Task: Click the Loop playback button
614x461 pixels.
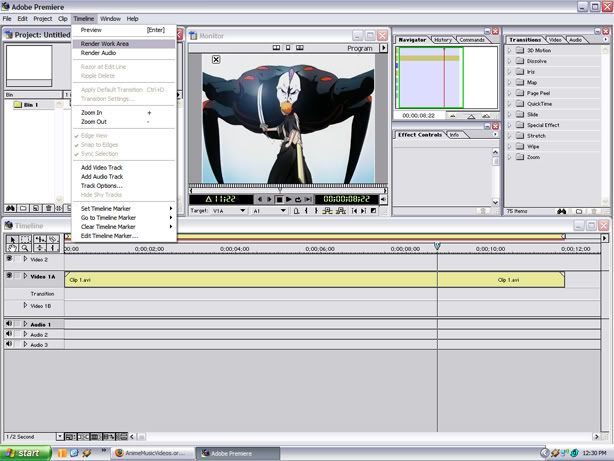Action: (x=298, y=199)
